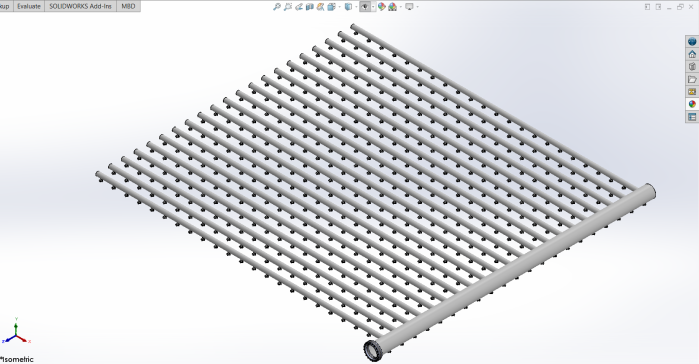Click the View Settings monitor icon
Screen dimensions: 699x364
point(409,7)
